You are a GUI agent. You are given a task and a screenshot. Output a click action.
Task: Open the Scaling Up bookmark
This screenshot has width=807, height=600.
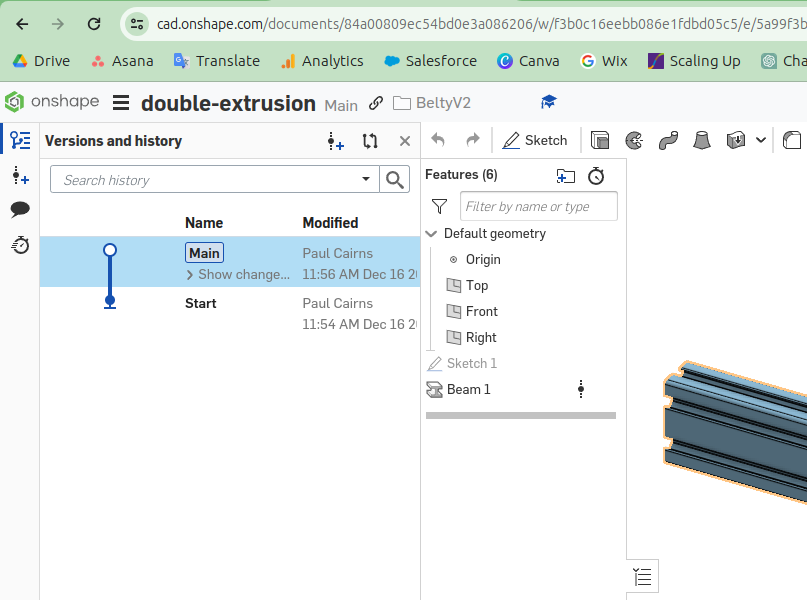pos(694,61)
